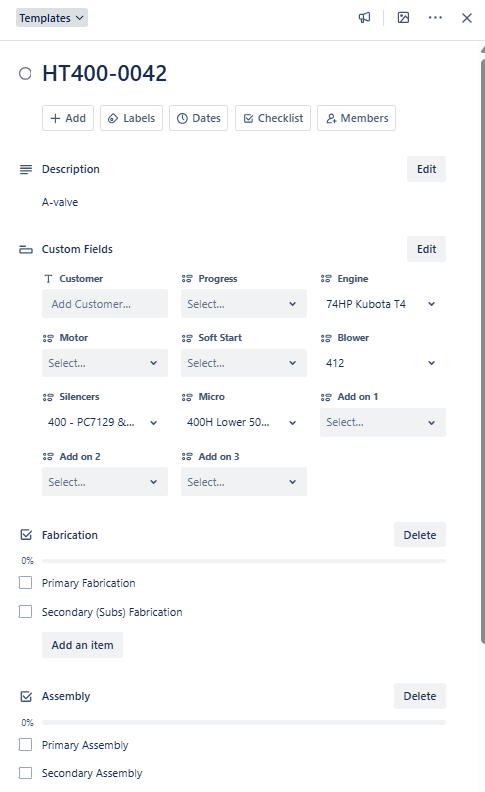Click the Description section icon
The width and height of the screenshot is (485, 792).
coord(26,169)
